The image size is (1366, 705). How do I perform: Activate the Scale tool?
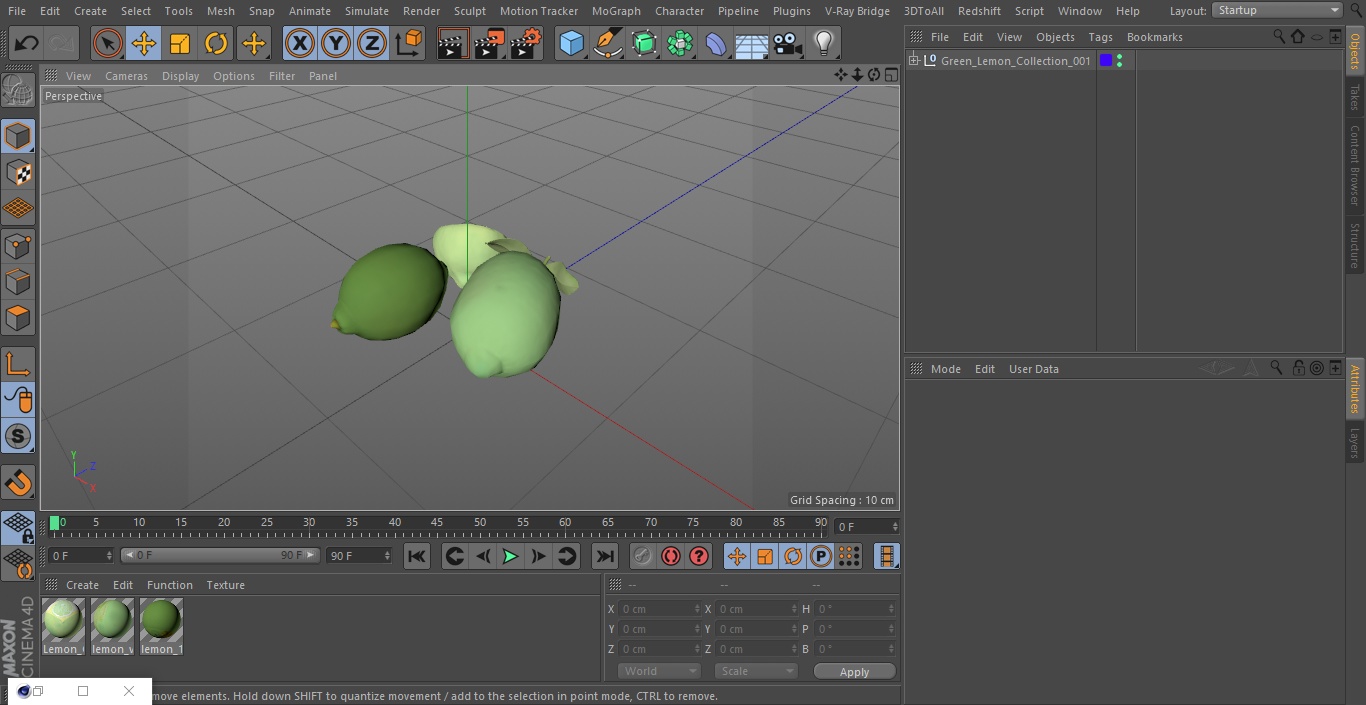[180, 43]
